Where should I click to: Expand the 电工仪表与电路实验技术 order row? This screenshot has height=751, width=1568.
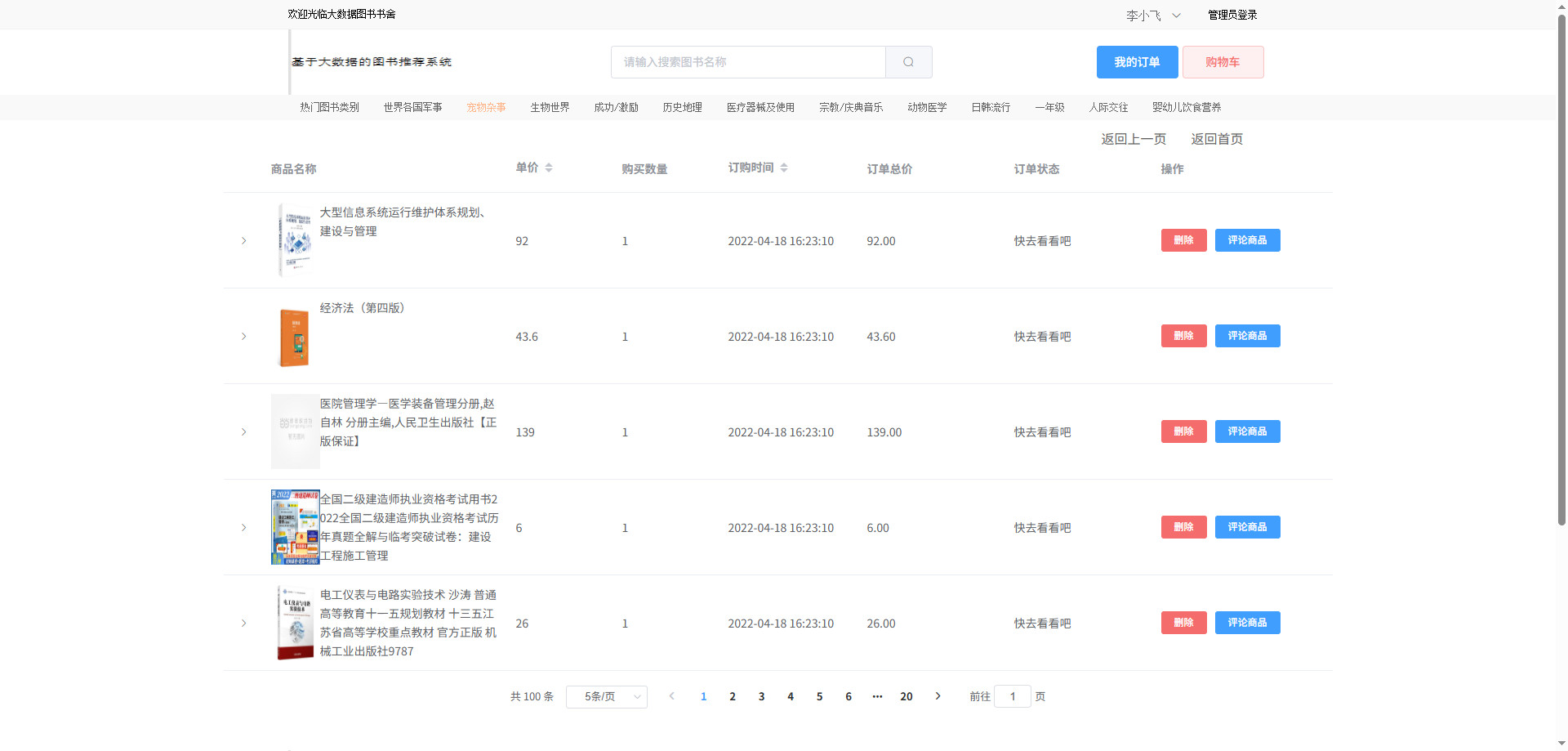tap(243, 623)
